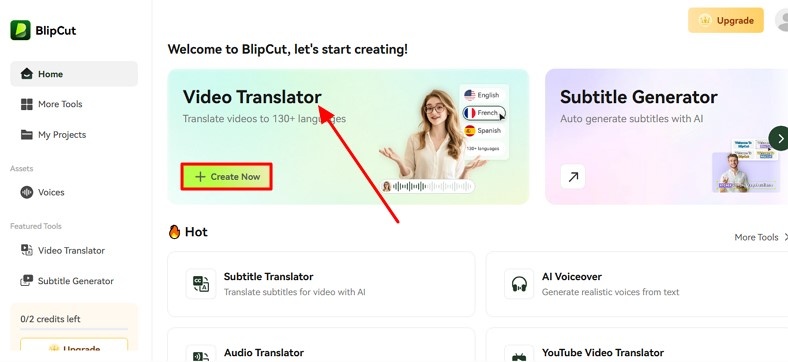The width and height of the screenshot is (788, 362).
Task: Click the AI Voiceover headphones icon
Action: coord(519,284)
